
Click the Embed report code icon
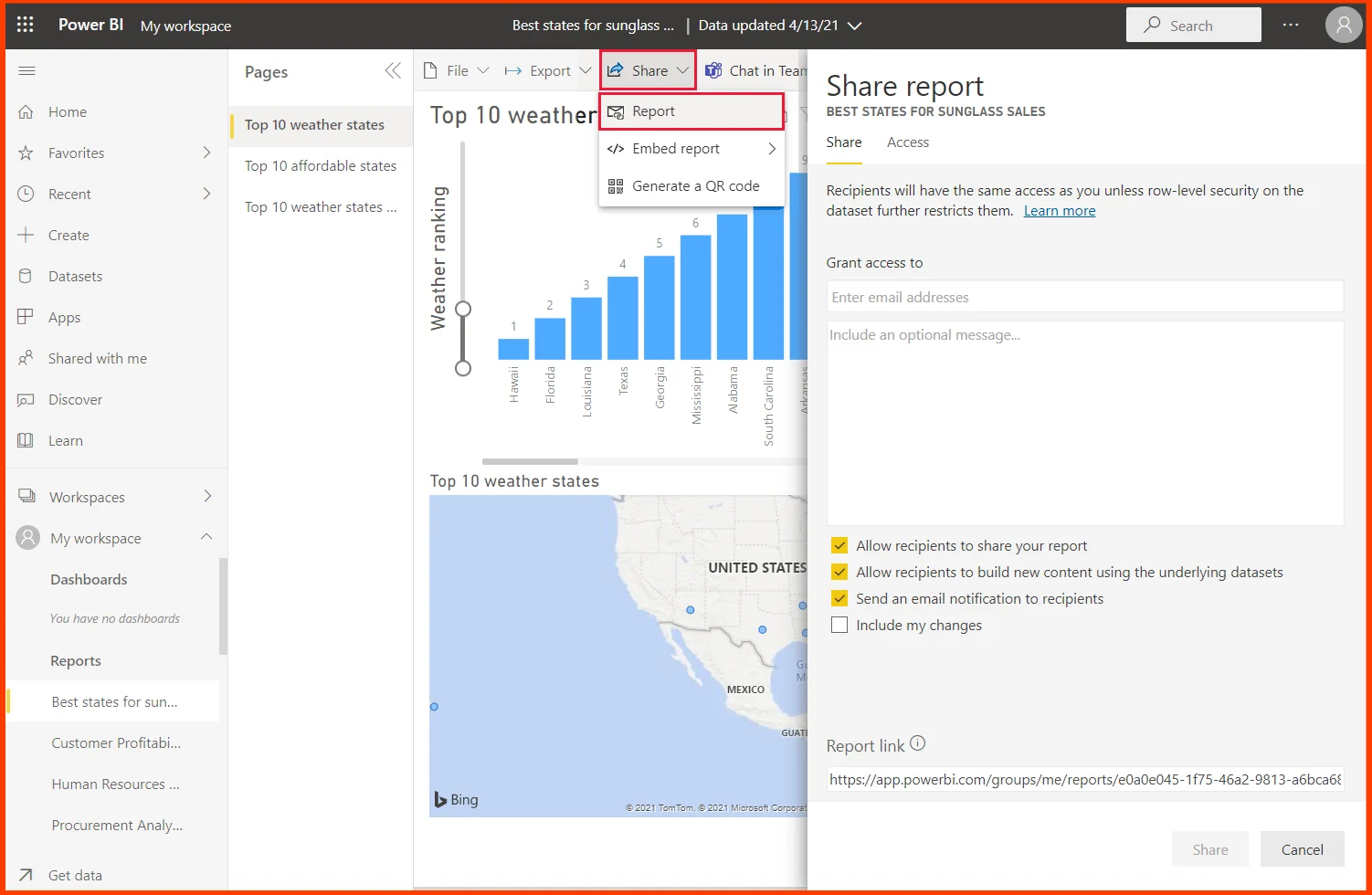[x=616, y=148]
